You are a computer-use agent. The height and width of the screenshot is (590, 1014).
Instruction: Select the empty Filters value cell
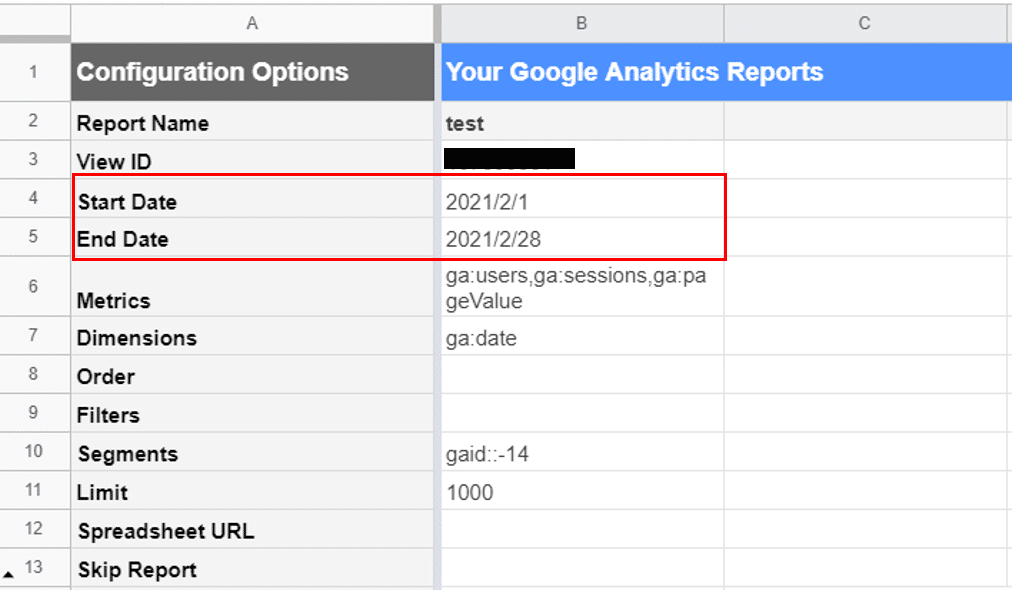pos(581,415)
